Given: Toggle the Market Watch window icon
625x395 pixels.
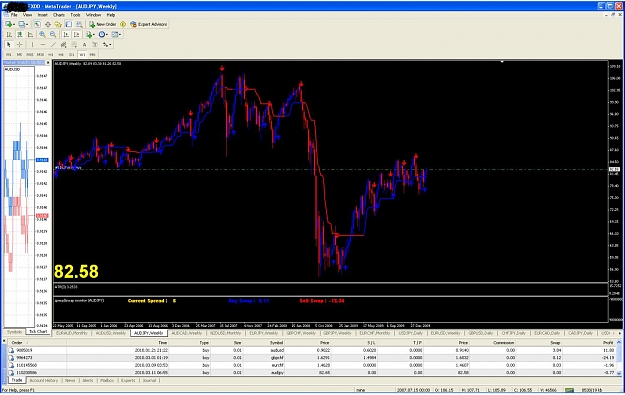Looking at the screenshot, I should point(37,24).
